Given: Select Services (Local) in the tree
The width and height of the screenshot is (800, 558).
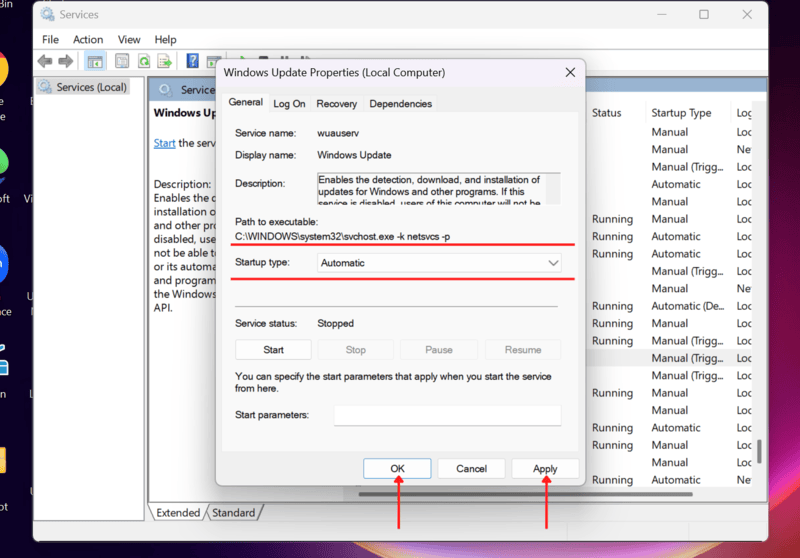Looking at the screenshot, I should (x=90, y=87).
